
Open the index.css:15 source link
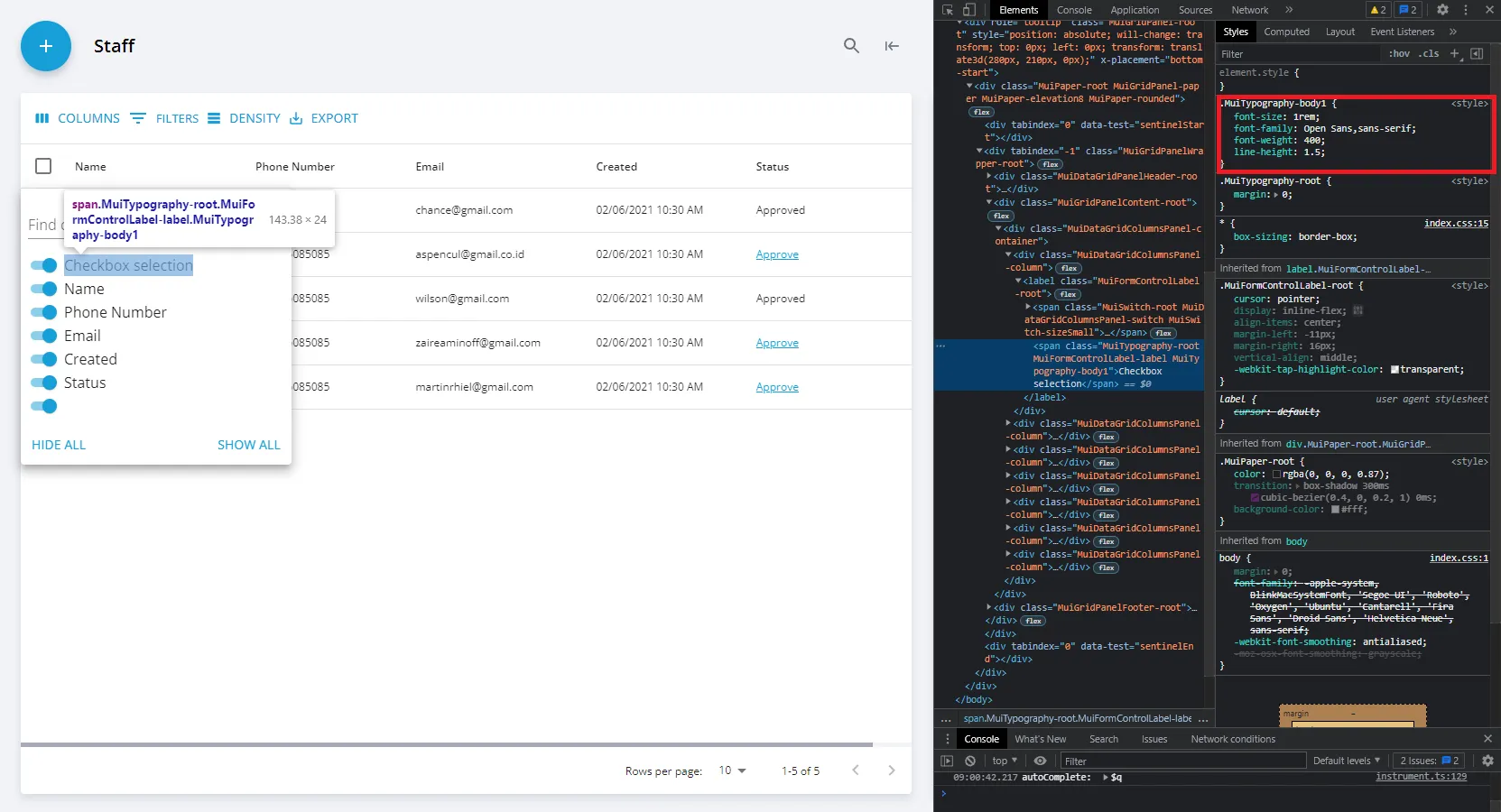click(1456, 224)
